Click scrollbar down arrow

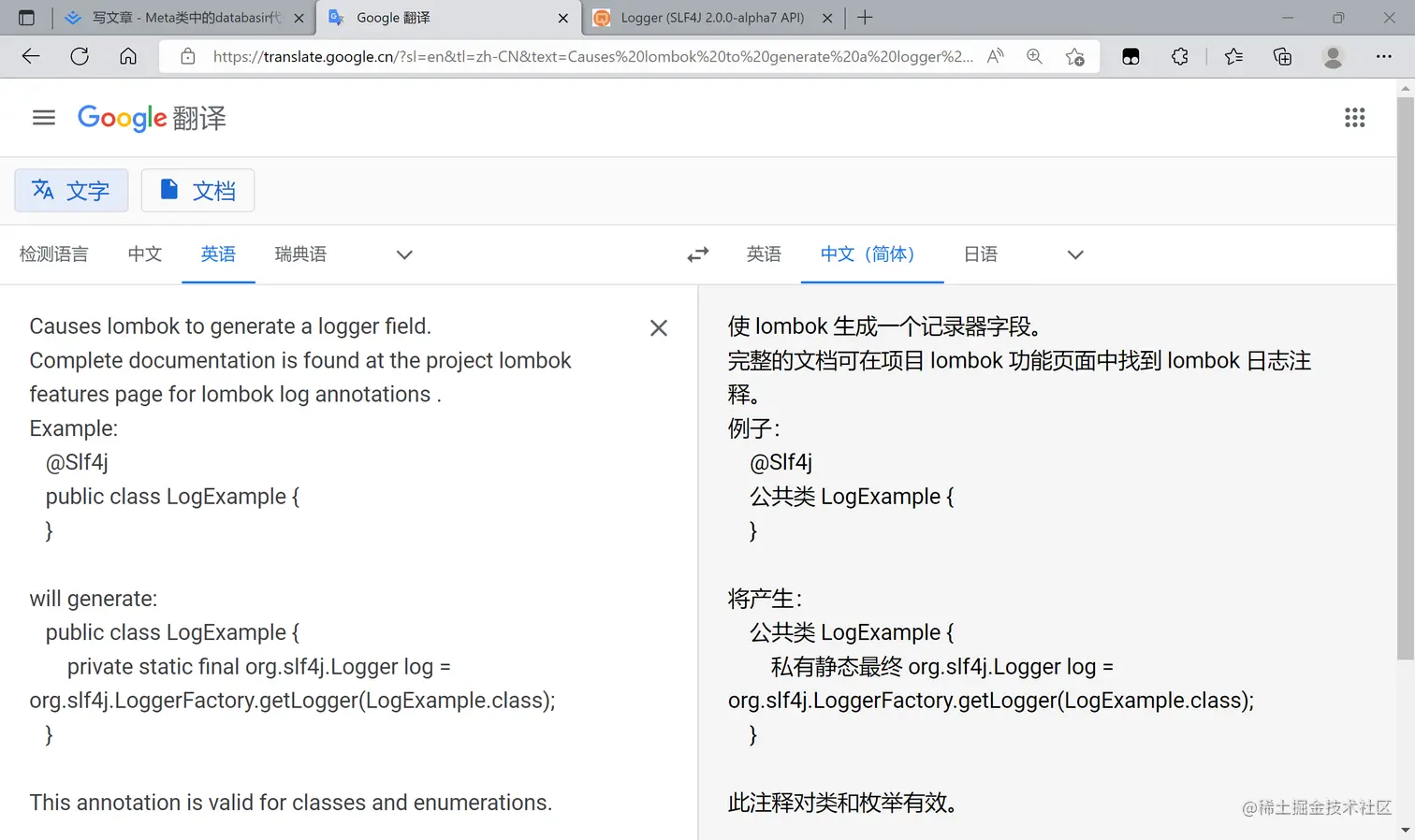pos(1405,830)
